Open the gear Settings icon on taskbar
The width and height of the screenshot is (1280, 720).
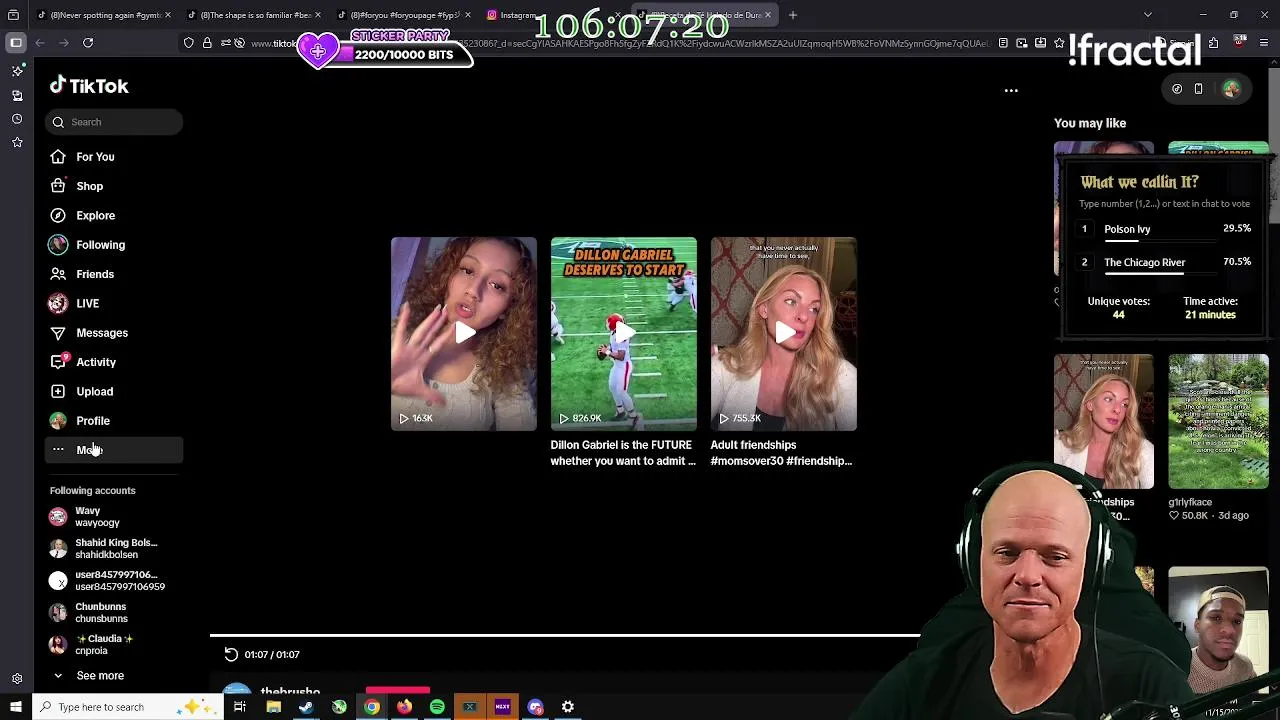pyautogui.click(x=568, y=707)
